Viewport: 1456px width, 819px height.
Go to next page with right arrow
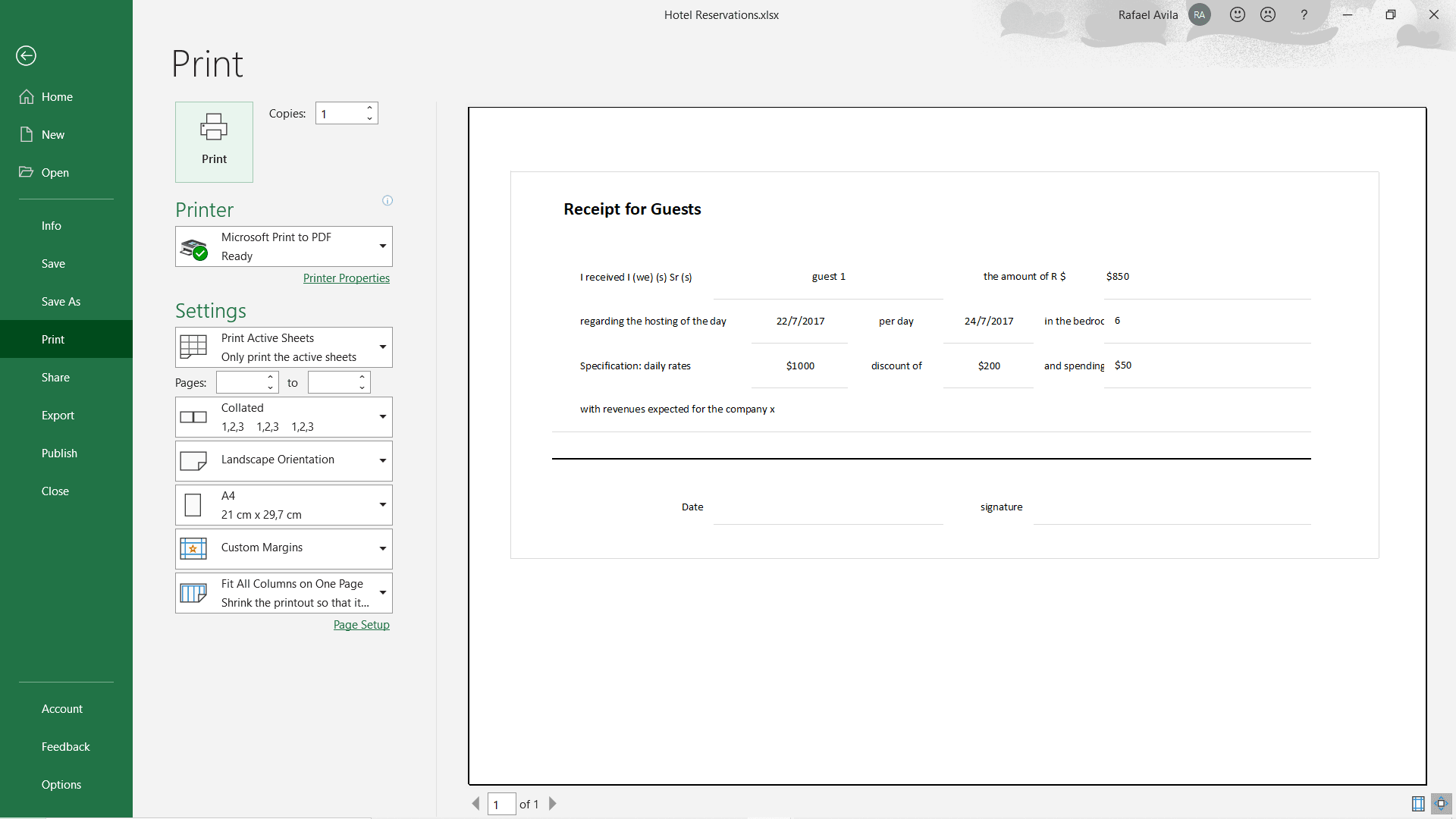552,804
